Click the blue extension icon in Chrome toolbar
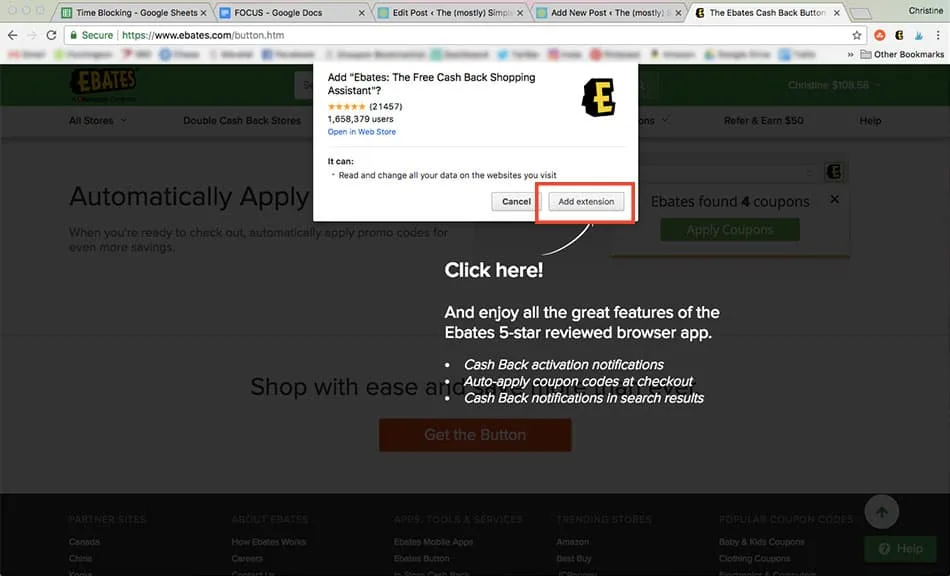Viewport: 950px width, 576px height. click(x=919, y=35)
